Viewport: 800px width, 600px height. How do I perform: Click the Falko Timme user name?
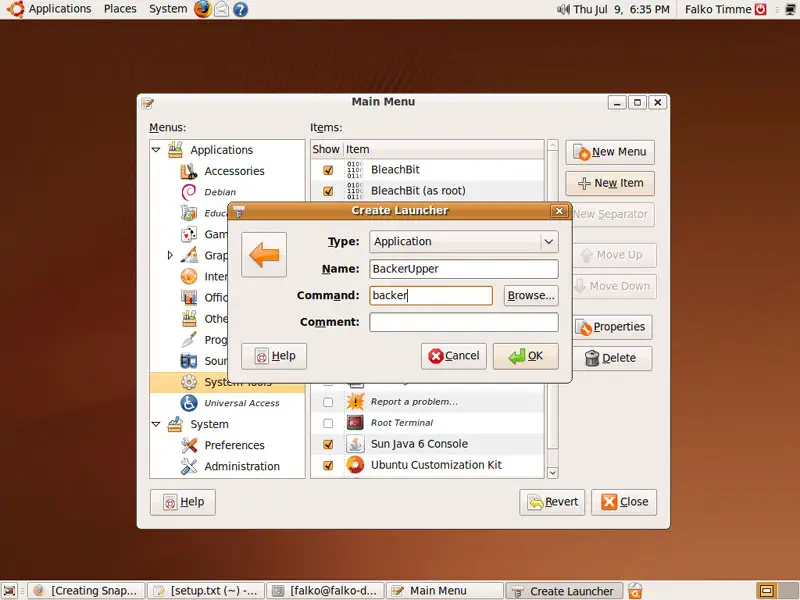(718, 9)
